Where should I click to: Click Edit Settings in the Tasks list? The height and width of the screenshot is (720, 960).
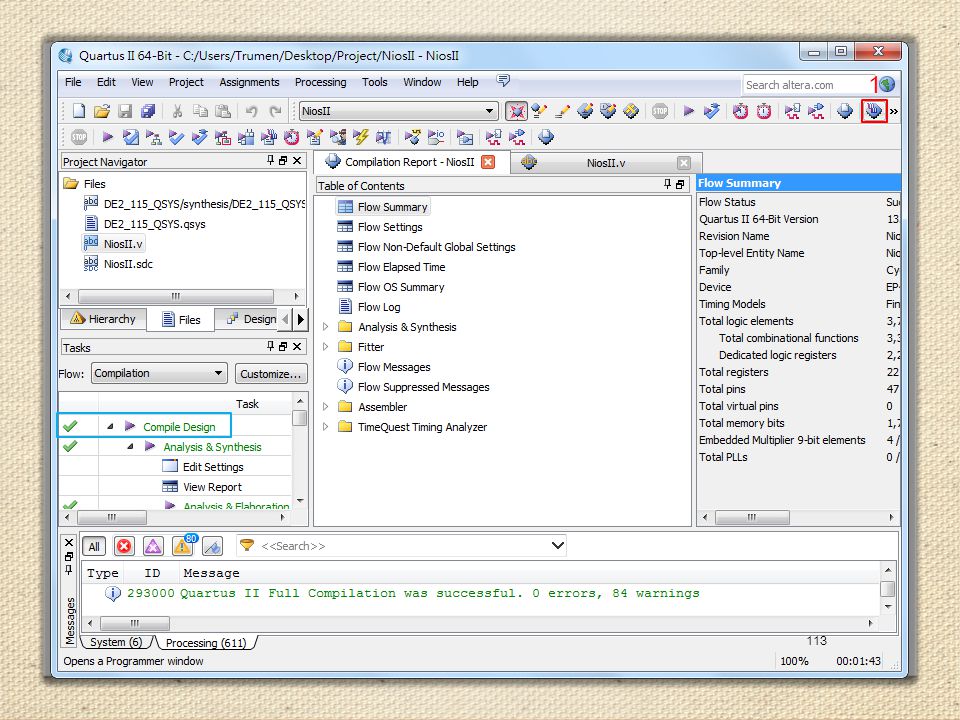(x=213, y=467)
